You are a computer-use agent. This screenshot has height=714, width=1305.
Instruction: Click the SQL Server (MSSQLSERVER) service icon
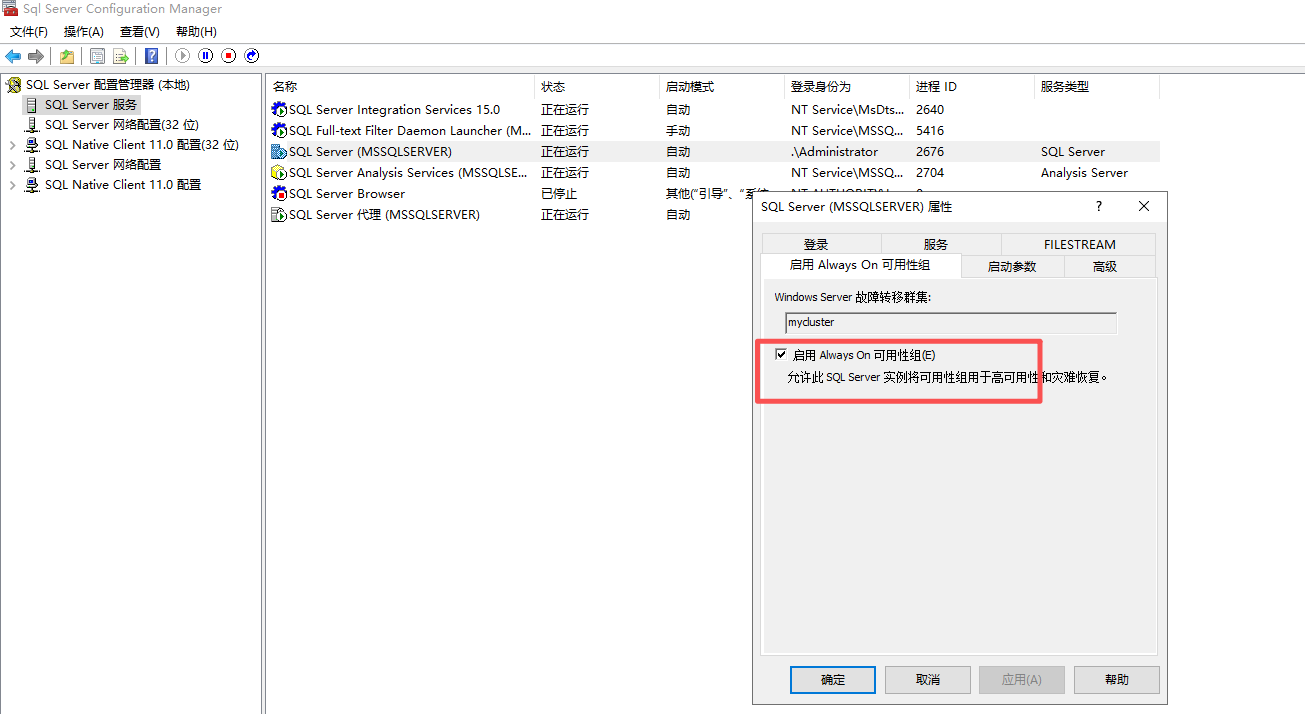pyautogui.click(x=279, y=152)
